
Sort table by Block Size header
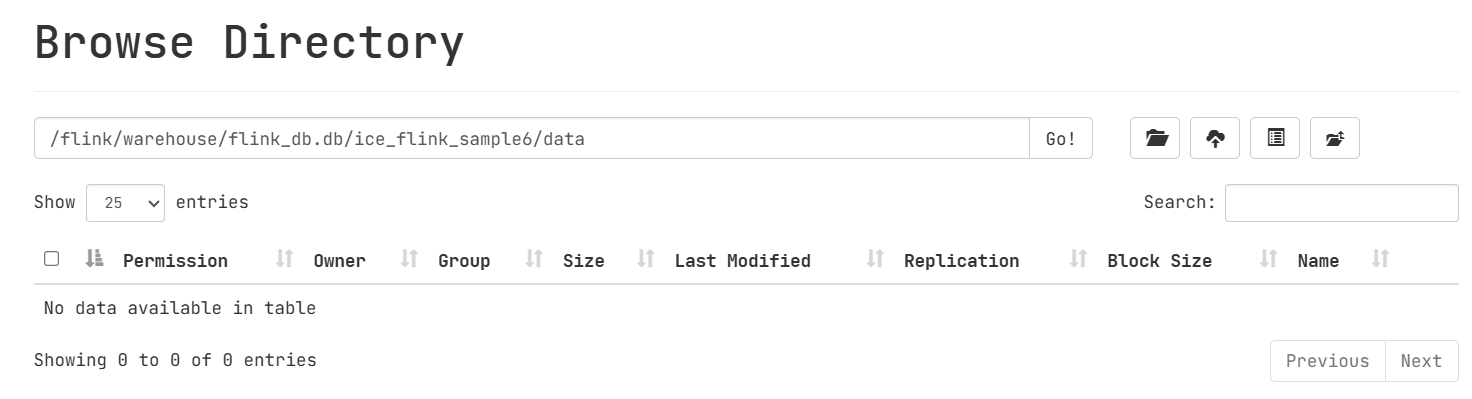pos(1159,261)
